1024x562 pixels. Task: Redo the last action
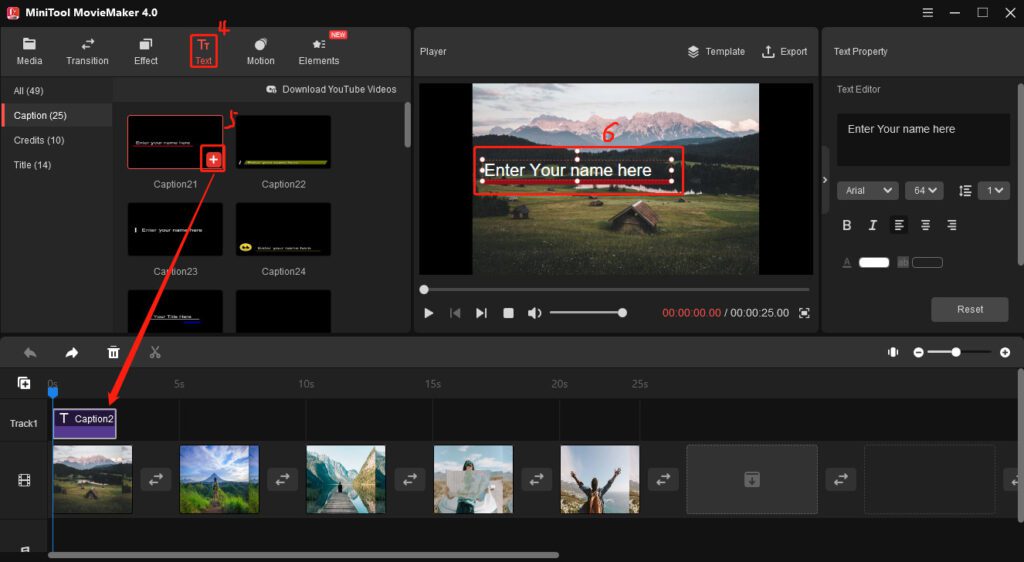72,352
